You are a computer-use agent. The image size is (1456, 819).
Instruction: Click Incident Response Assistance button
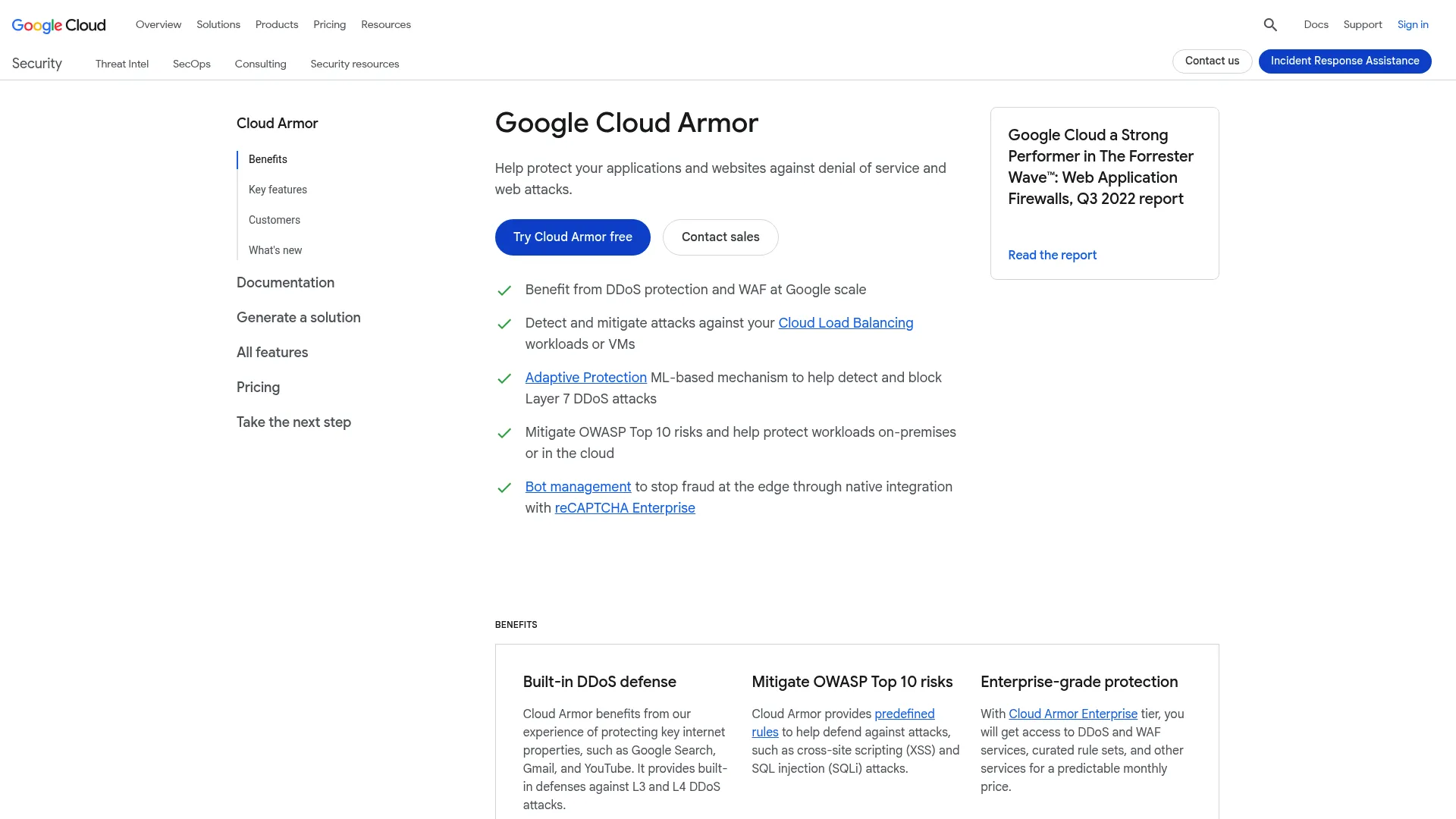coord(1345,61)
